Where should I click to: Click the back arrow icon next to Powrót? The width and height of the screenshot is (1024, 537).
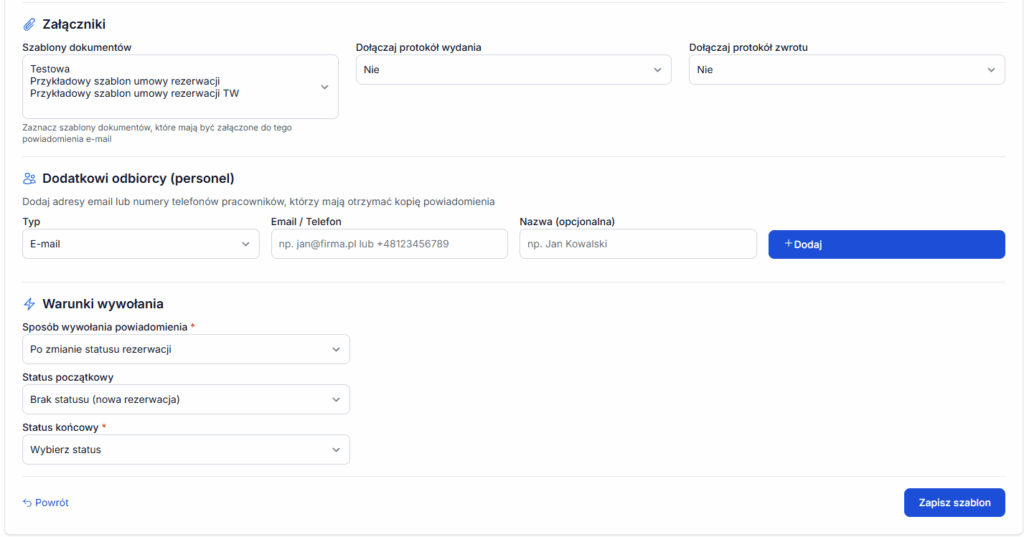(27, 503)
